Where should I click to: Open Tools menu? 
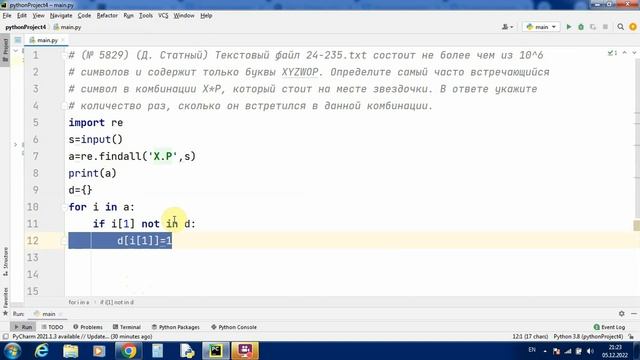[146, 16]
